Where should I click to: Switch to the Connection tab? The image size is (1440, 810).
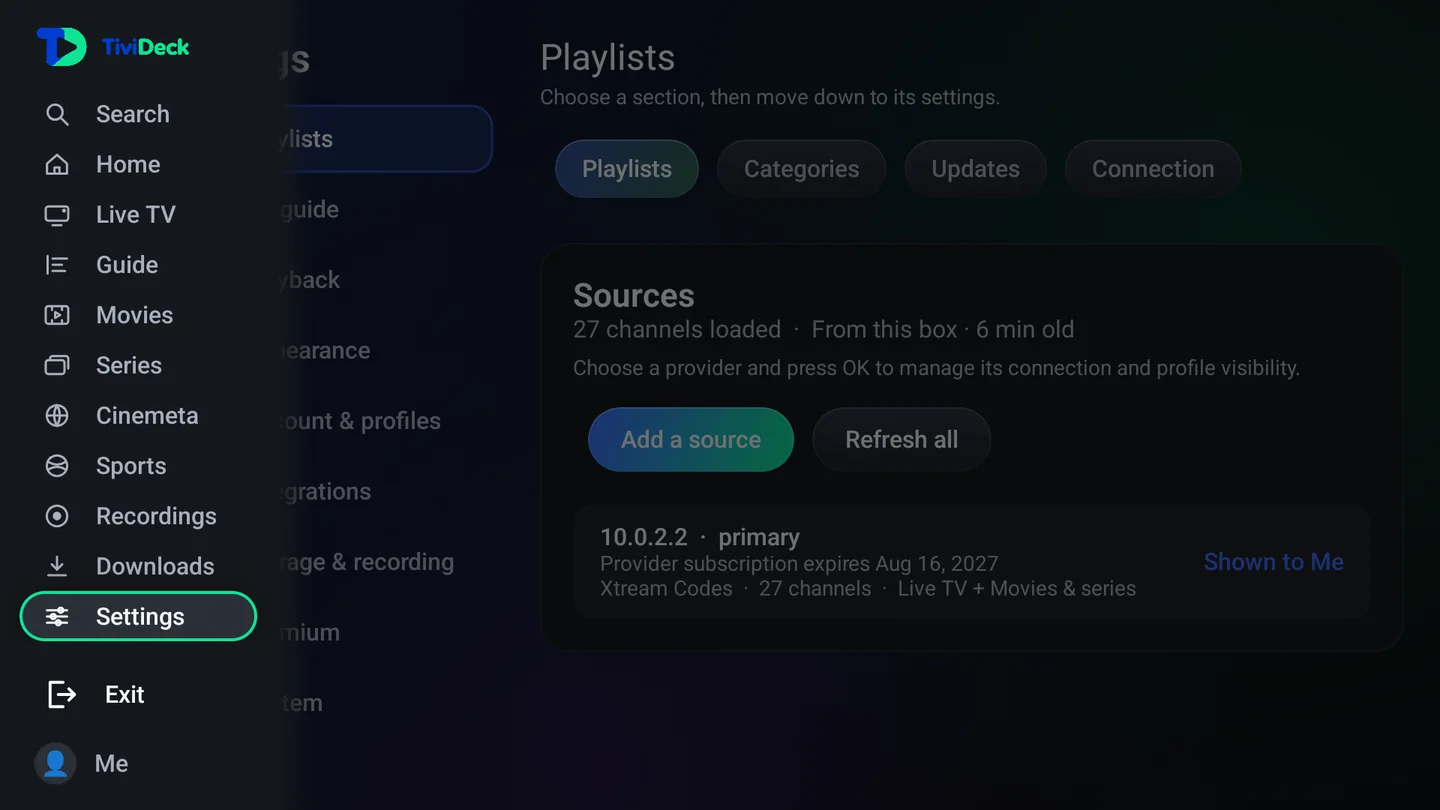coord(1153,169)
